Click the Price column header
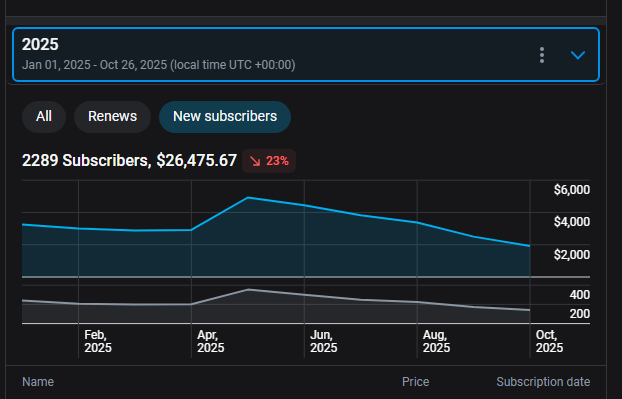The image size is (622, 399). [x=415, y=382]
